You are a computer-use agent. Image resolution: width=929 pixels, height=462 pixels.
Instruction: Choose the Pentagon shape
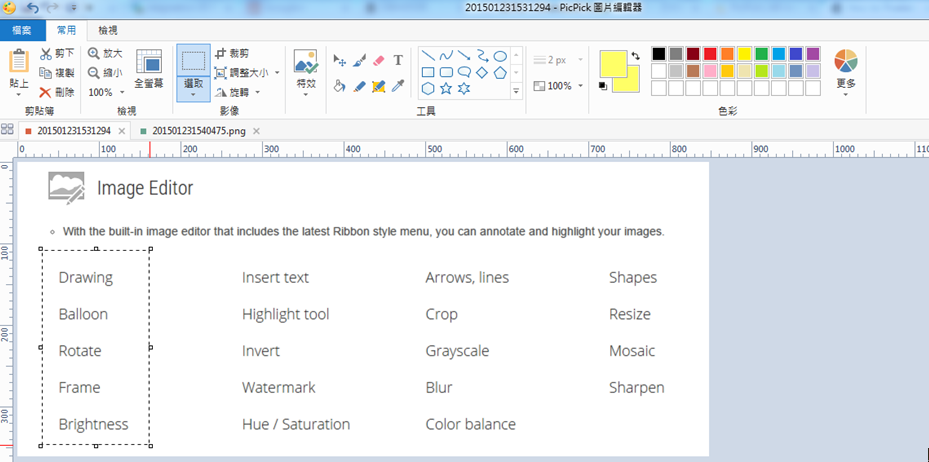pos(501,72)
